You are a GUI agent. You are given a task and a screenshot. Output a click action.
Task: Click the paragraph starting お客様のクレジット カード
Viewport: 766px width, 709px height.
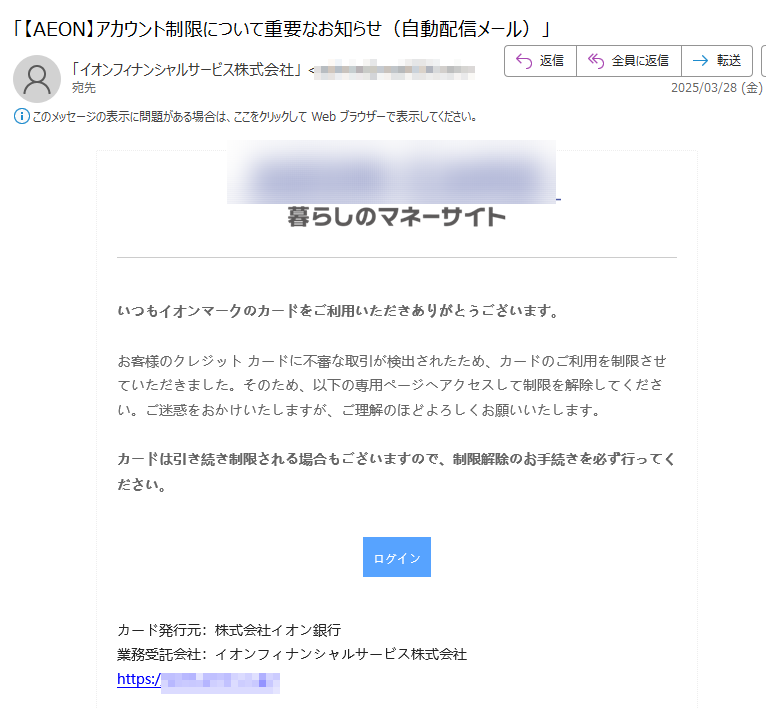[392, 386]
